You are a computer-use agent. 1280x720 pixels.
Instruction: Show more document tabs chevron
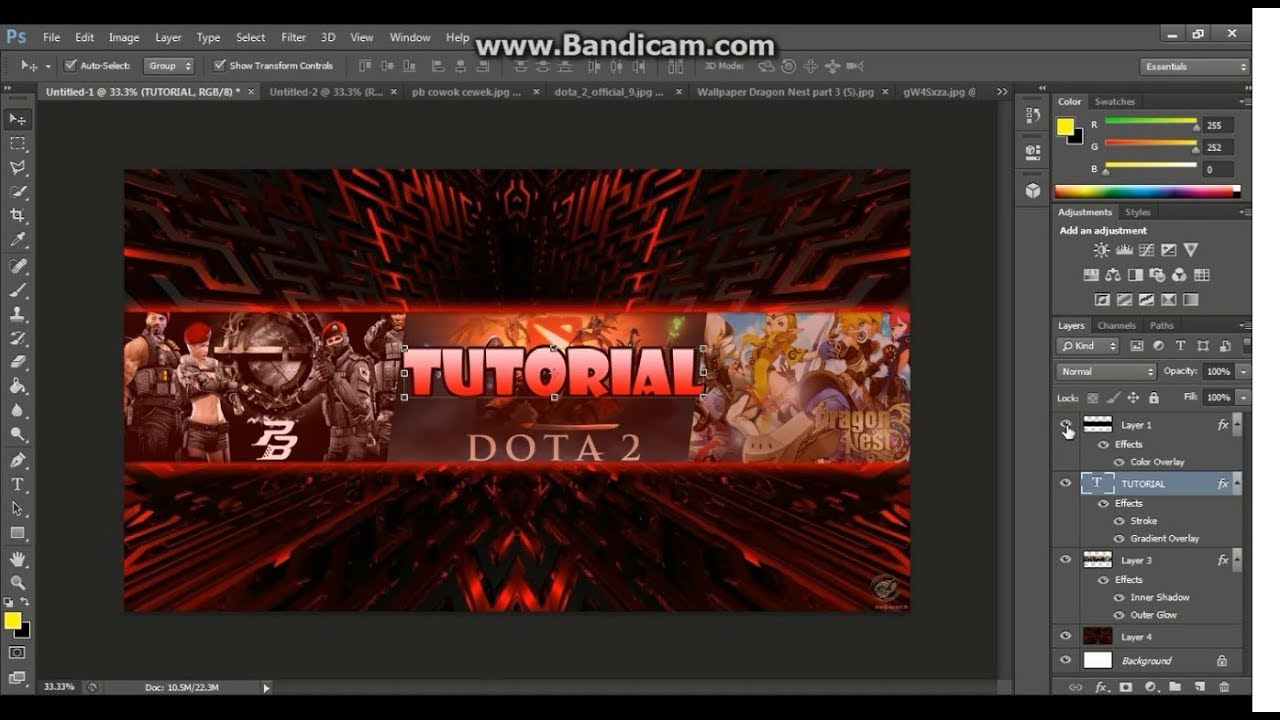pyautogui.click(x=1002, y=91)
